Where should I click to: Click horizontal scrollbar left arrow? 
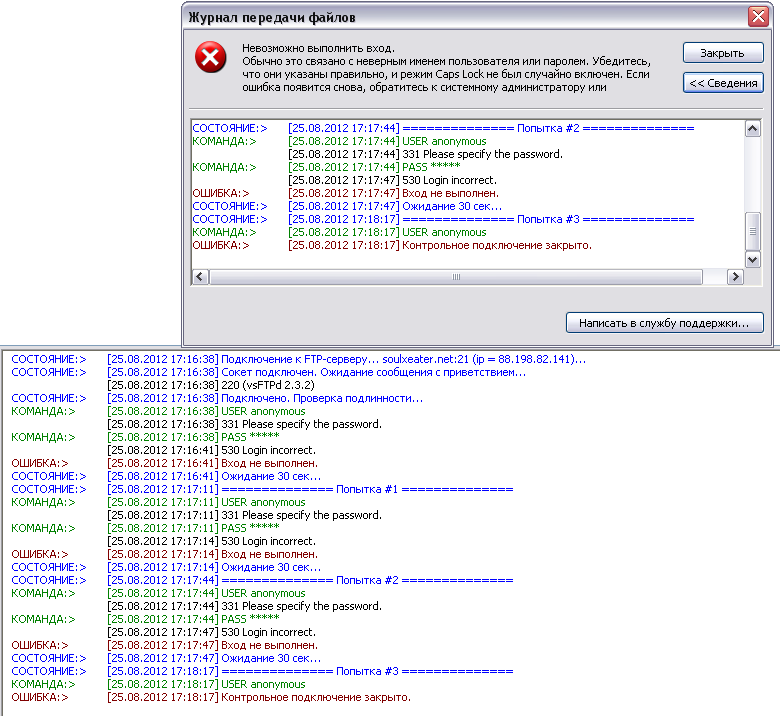pyautogui.click(x=200, y=277)
